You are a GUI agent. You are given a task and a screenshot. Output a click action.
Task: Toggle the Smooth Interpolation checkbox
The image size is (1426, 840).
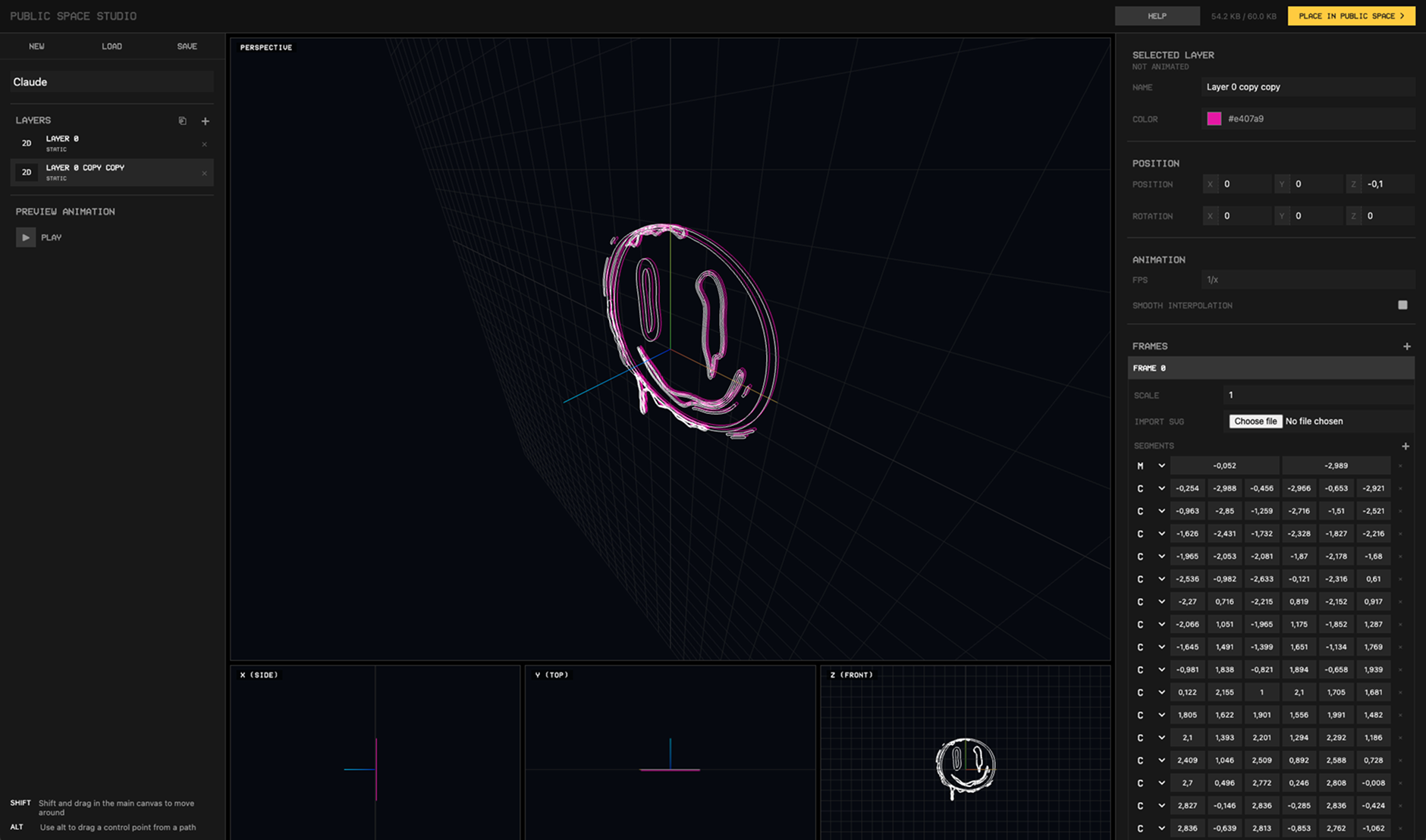pyautogui.click(x=1402, y=305)
